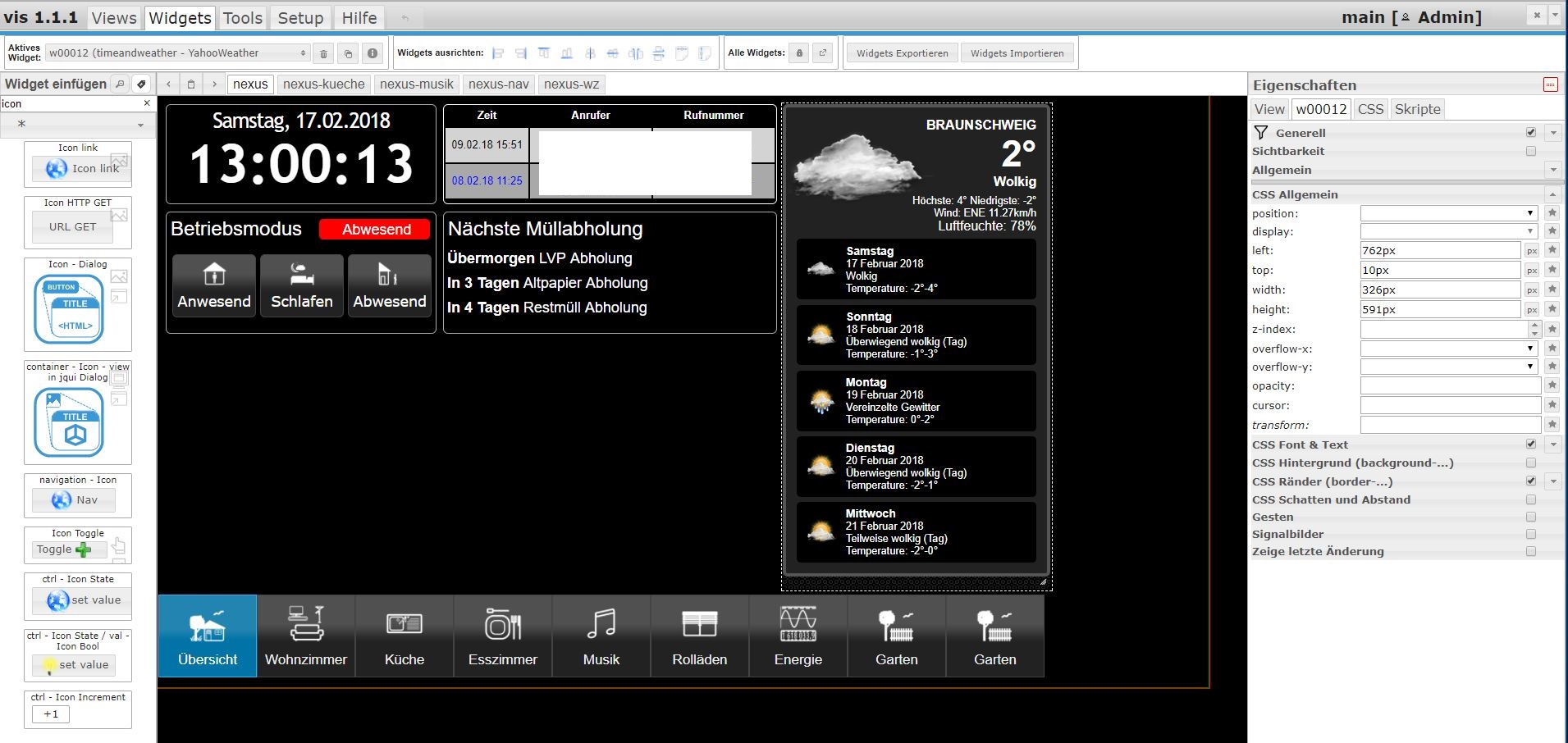Viewport: 1568px width, 743px height.
Task: Click the filter funnel icon in Eigenschaften
Action: click(x=1261, y=133)
